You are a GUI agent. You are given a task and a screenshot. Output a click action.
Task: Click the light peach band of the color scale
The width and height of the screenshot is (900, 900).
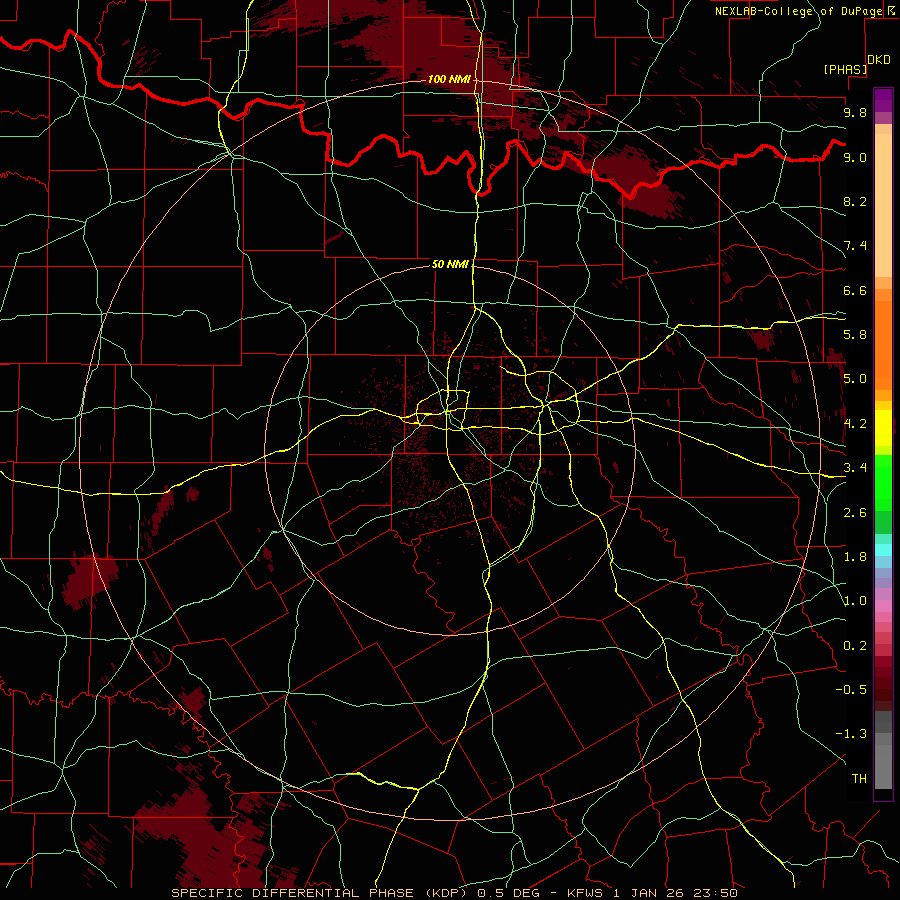pos(883,205)
